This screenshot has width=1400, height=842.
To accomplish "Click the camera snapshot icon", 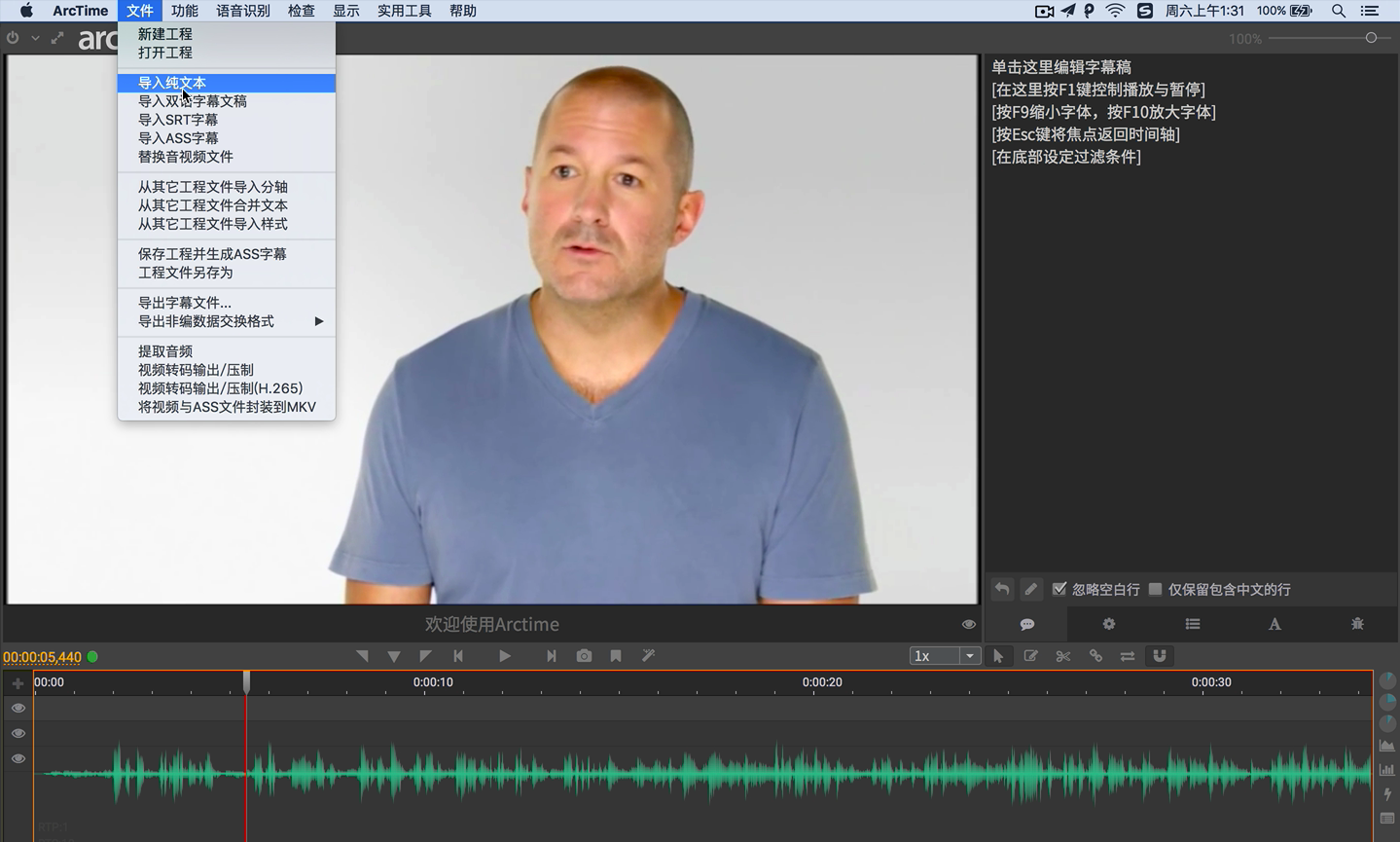I will click(584, 656).
